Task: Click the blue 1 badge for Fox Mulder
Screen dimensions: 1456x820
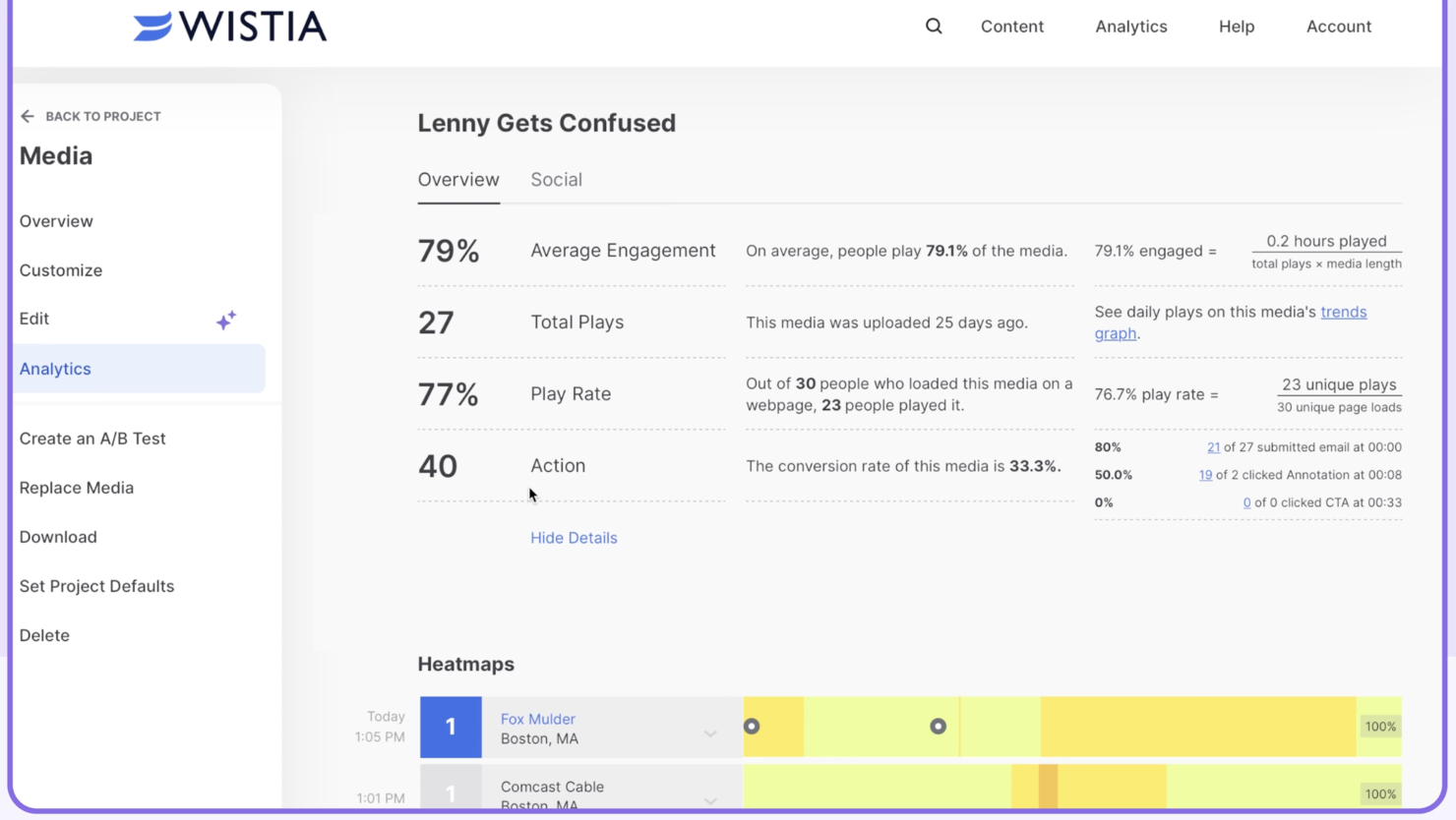Action: point(451,727)
